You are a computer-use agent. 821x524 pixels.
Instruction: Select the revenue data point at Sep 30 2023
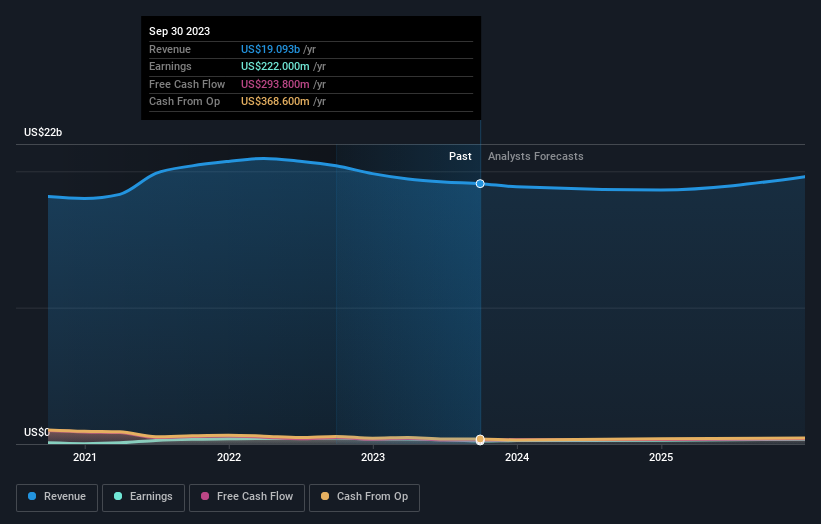pos(480,184)
